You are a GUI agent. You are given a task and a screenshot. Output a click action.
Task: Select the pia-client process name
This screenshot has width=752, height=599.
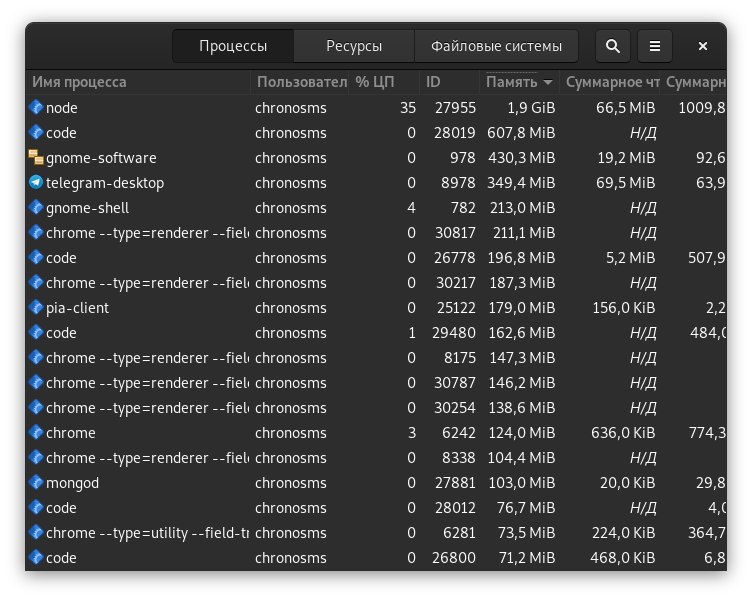click(77, 308)
